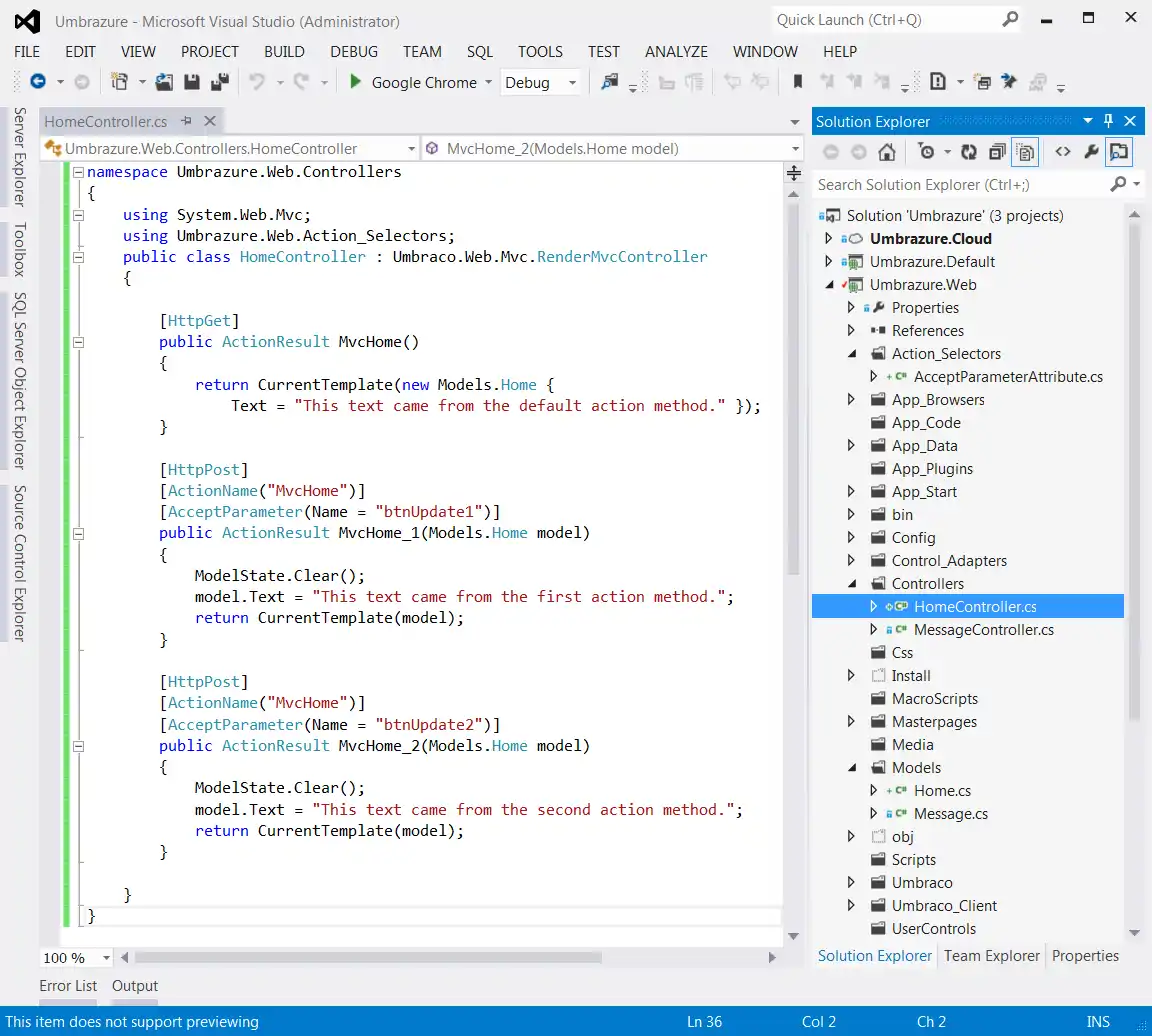Click the editor split-window handle above scrollbar

click(x=793, y=173)
